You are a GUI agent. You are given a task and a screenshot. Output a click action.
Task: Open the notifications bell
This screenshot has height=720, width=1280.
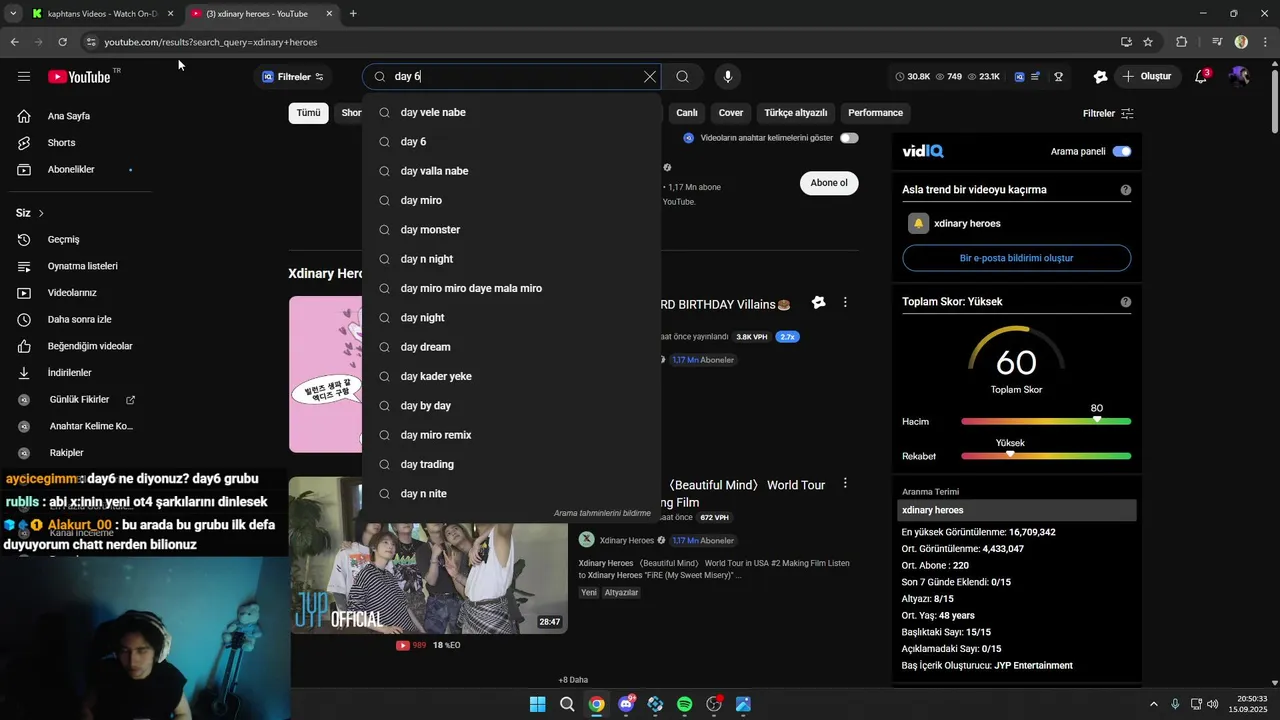pyautogui.click(x=1201, y=77)
